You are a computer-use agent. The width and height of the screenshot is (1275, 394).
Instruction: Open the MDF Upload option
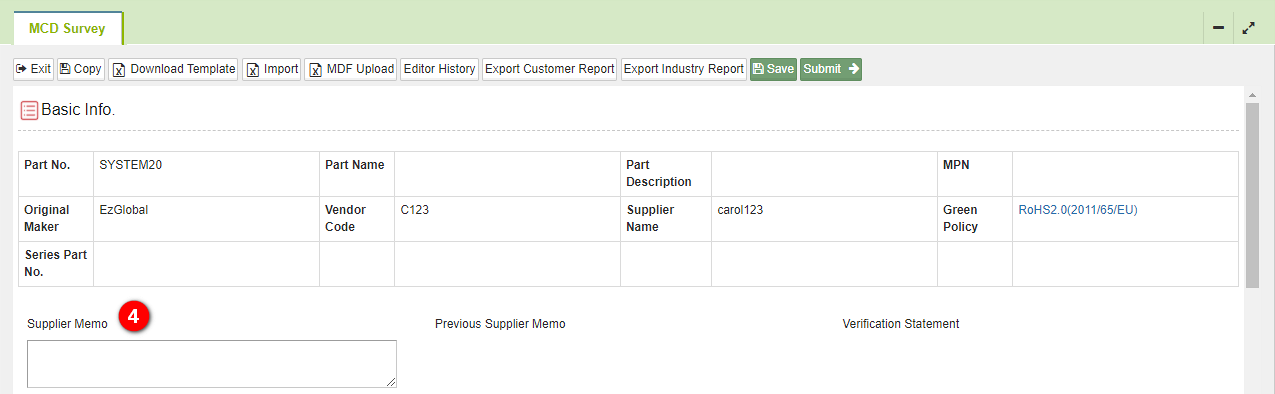coord(350,69)
